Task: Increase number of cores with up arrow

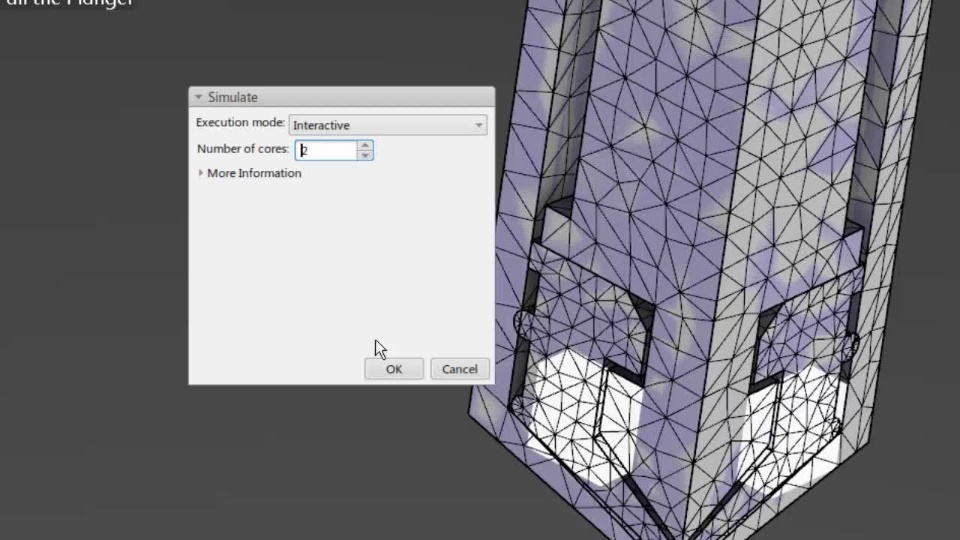Action: (x=365, y=146)
